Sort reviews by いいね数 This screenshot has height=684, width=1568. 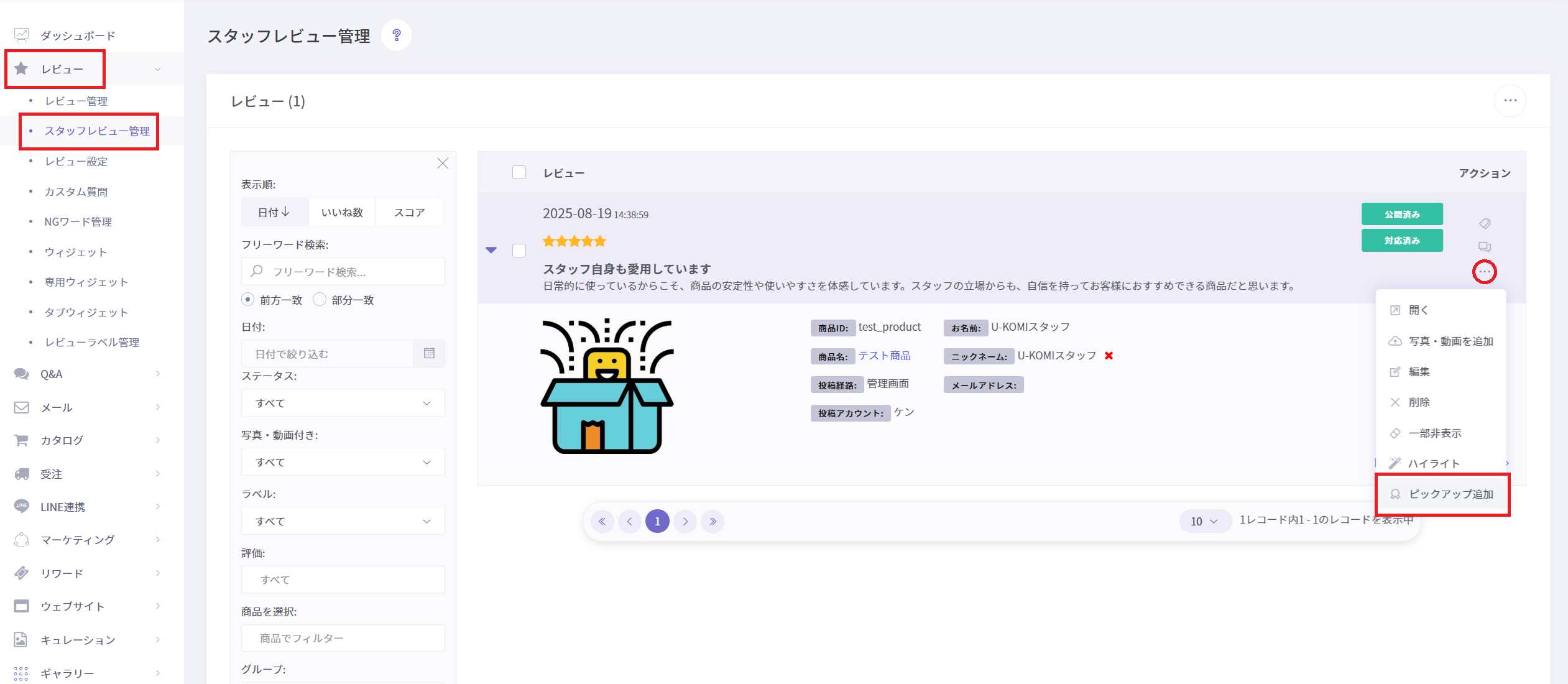pyautogui.click(x=342, y=213)
